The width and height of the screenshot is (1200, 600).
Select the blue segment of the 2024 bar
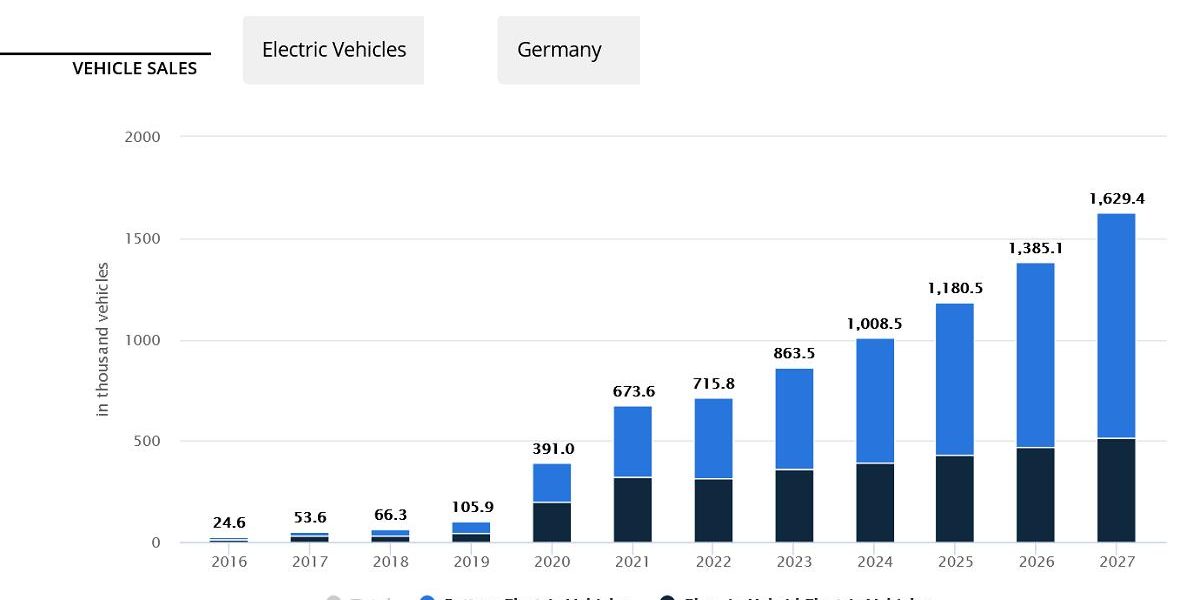[x=874, y=400]
